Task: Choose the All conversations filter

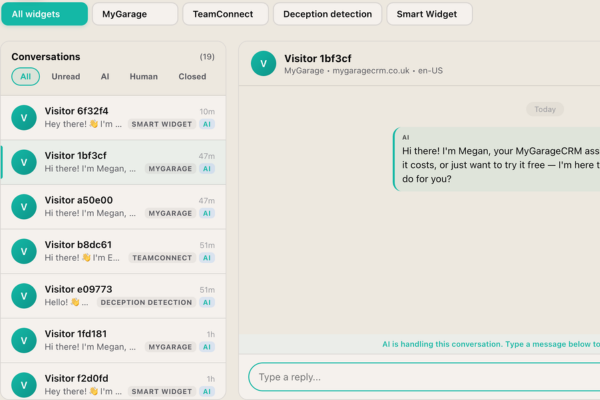Action: (26, 77)
